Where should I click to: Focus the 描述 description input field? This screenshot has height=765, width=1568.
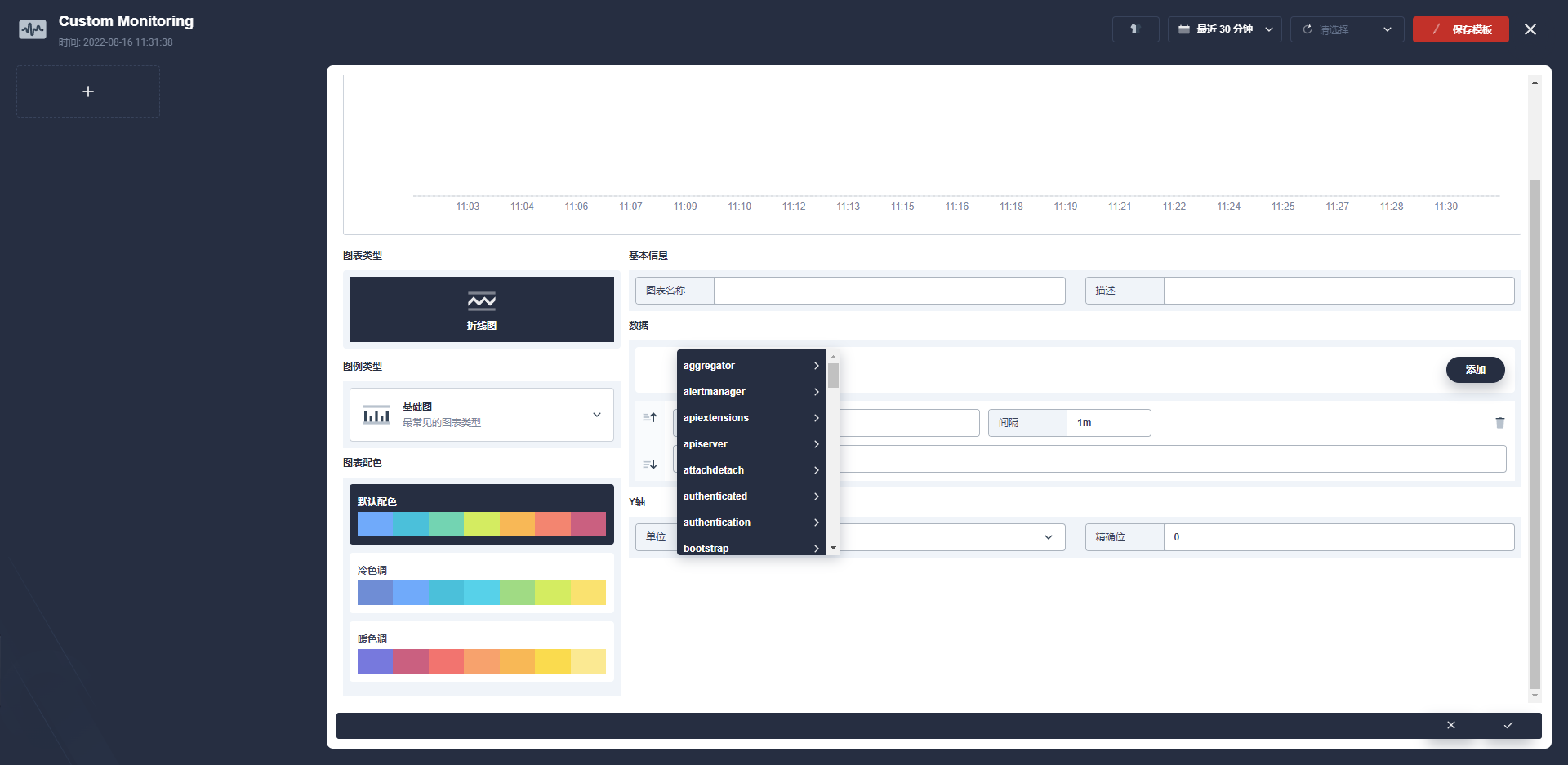coord(1339,291)
